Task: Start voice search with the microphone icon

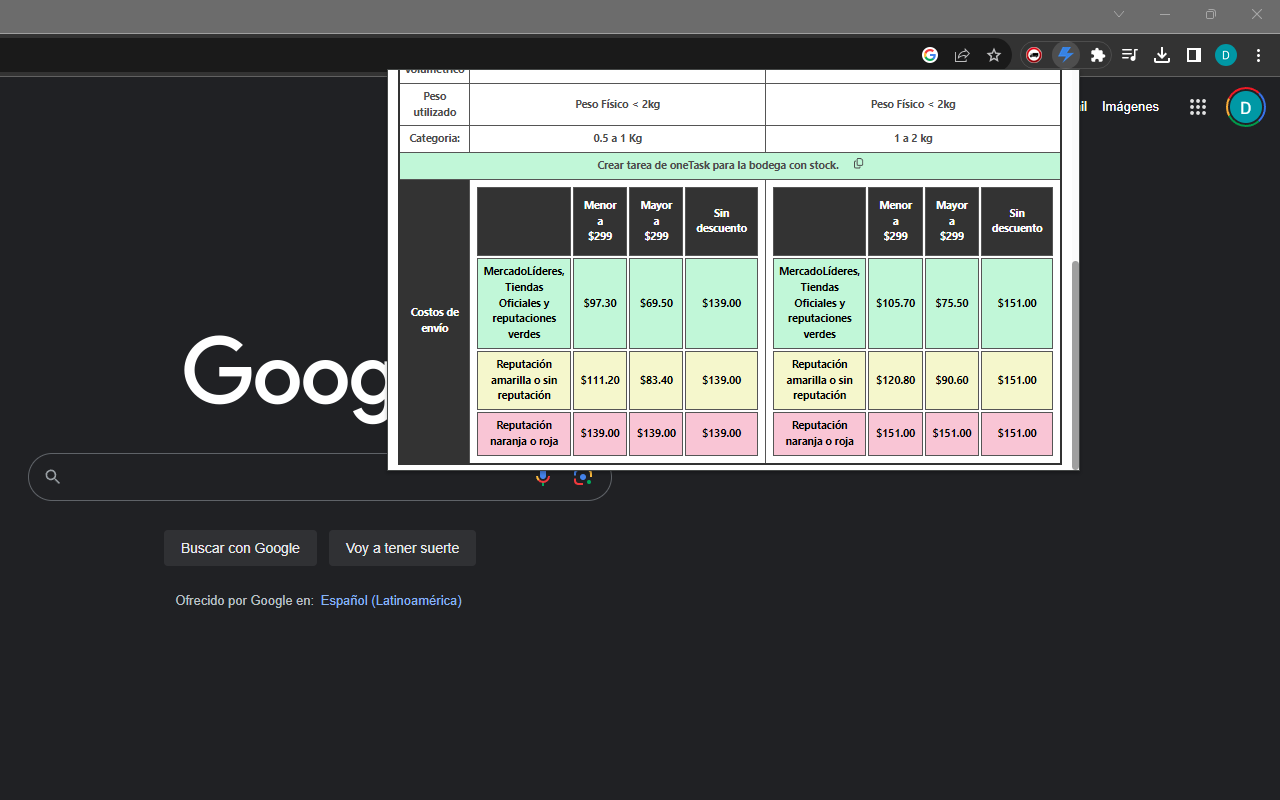Action: click(x=543, y=477)
